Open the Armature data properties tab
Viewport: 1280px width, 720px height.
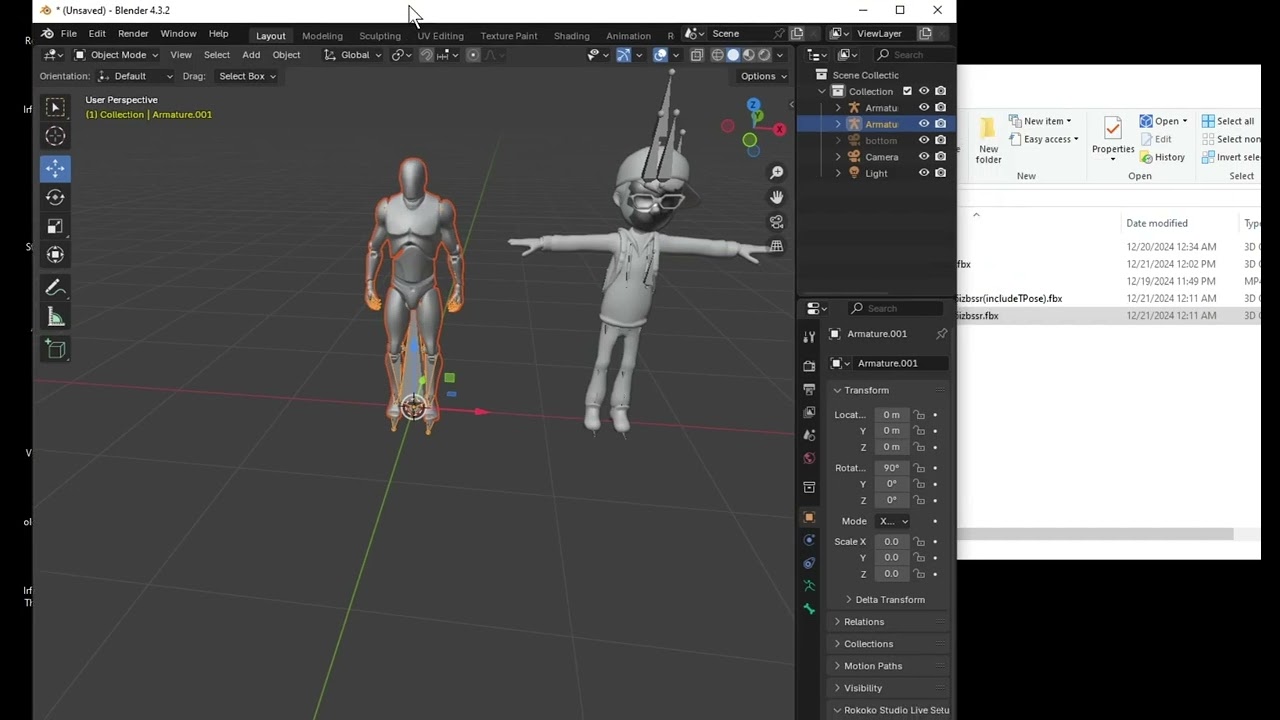point(809,586)
